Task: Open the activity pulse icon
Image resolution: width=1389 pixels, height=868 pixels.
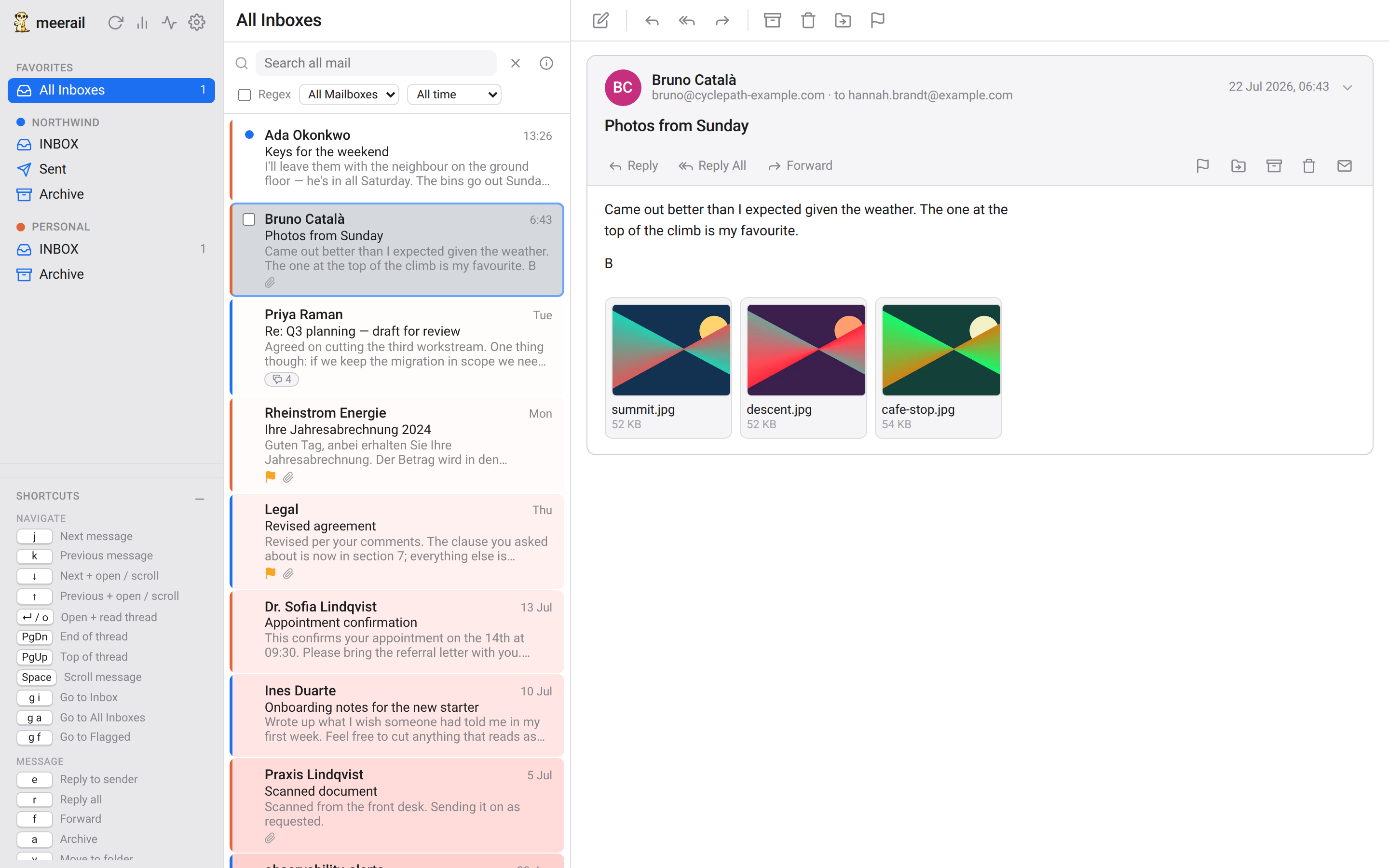Action: pyautogui.click(x=169, y=22)
